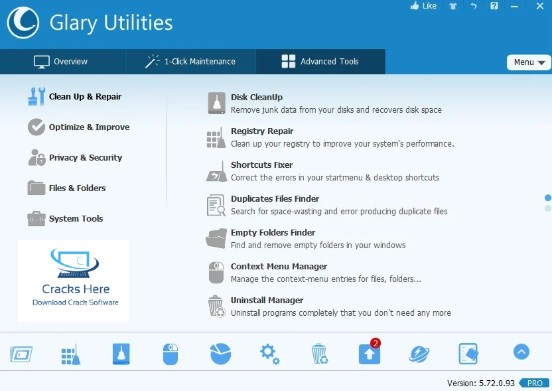Click the Files & Folders folder icon

click(x=37, y=188)
